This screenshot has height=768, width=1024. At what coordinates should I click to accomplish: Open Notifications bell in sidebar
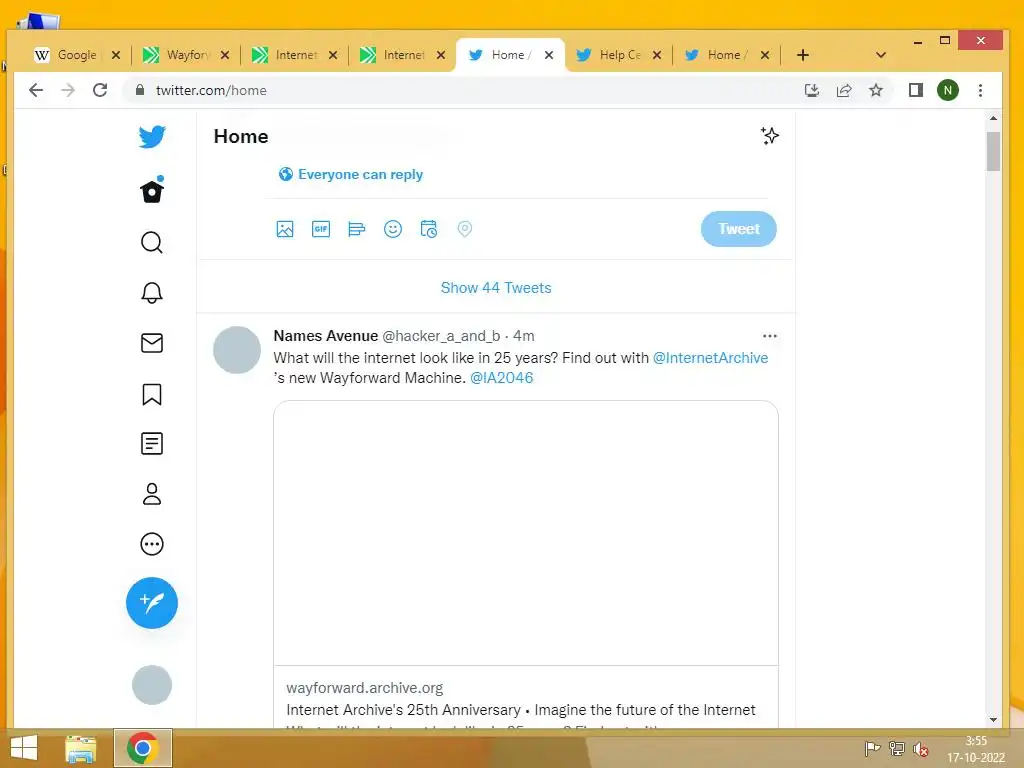pyautogui.click(x=152, y=293)
